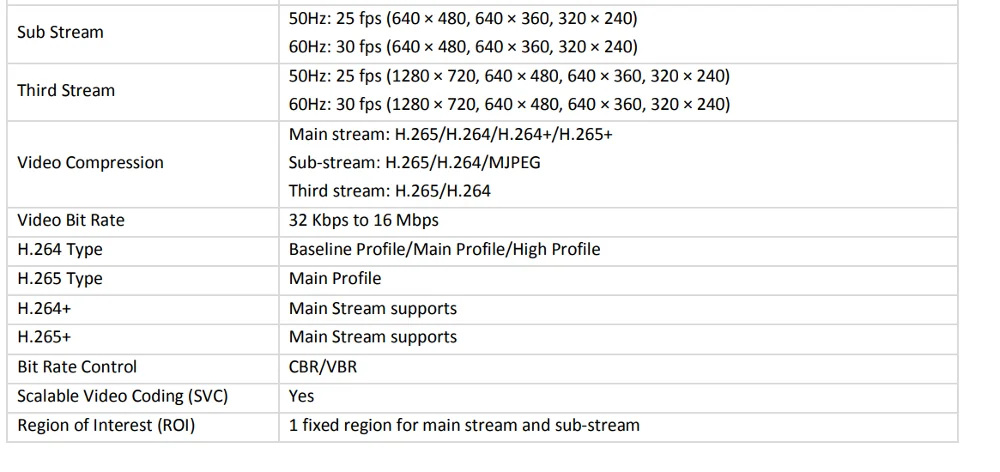Image resolution: width=1000 pixels, height=472 pixels.
Task: Click the Sub-stream H.265/H.264/MJPEG line
Action: pyautogui.click(x=414, y=162)
